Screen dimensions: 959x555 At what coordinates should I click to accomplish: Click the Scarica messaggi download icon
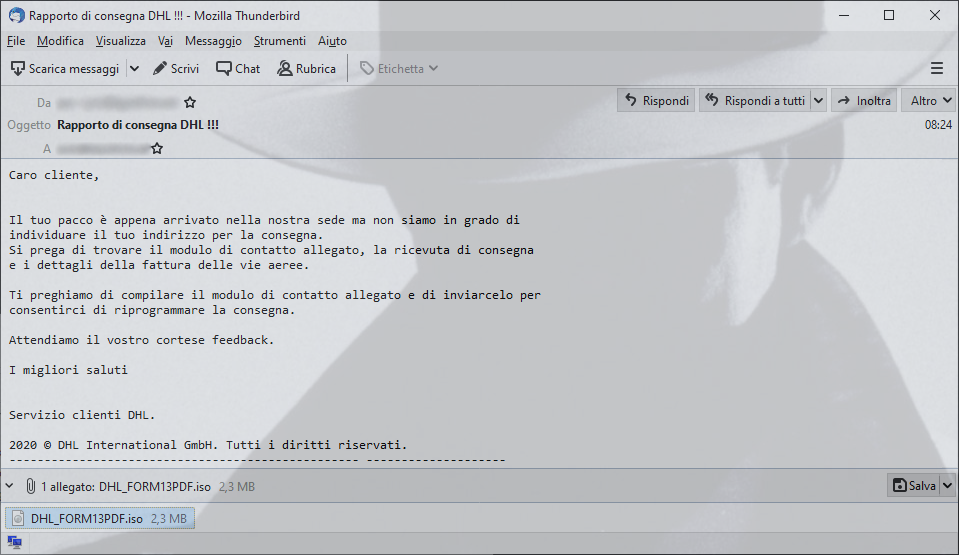pos(18,69)
